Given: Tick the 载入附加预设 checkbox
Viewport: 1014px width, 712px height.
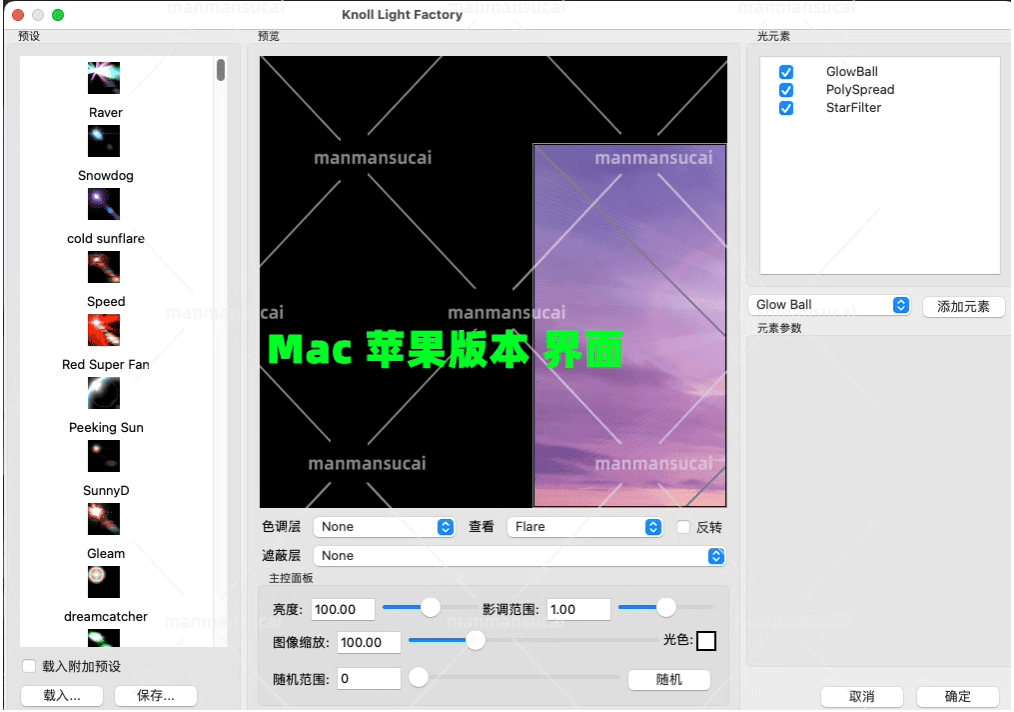Looking at the screenshot, I should coord(28,666).
